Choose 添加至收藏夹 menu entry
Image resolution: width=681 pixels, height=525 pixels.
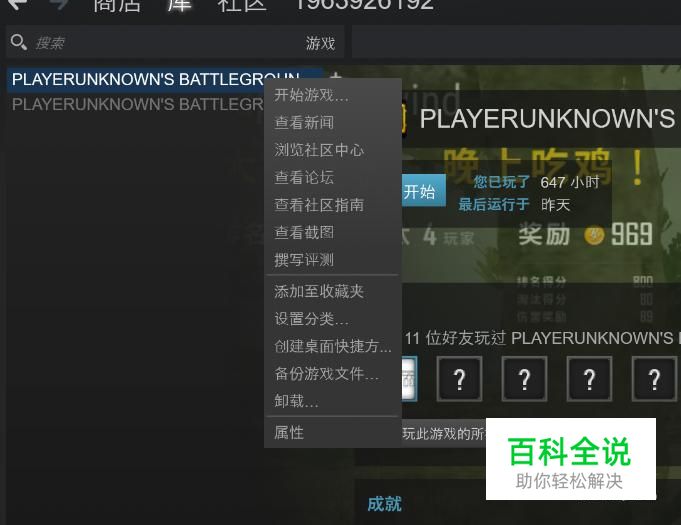(x=332, y=291)
